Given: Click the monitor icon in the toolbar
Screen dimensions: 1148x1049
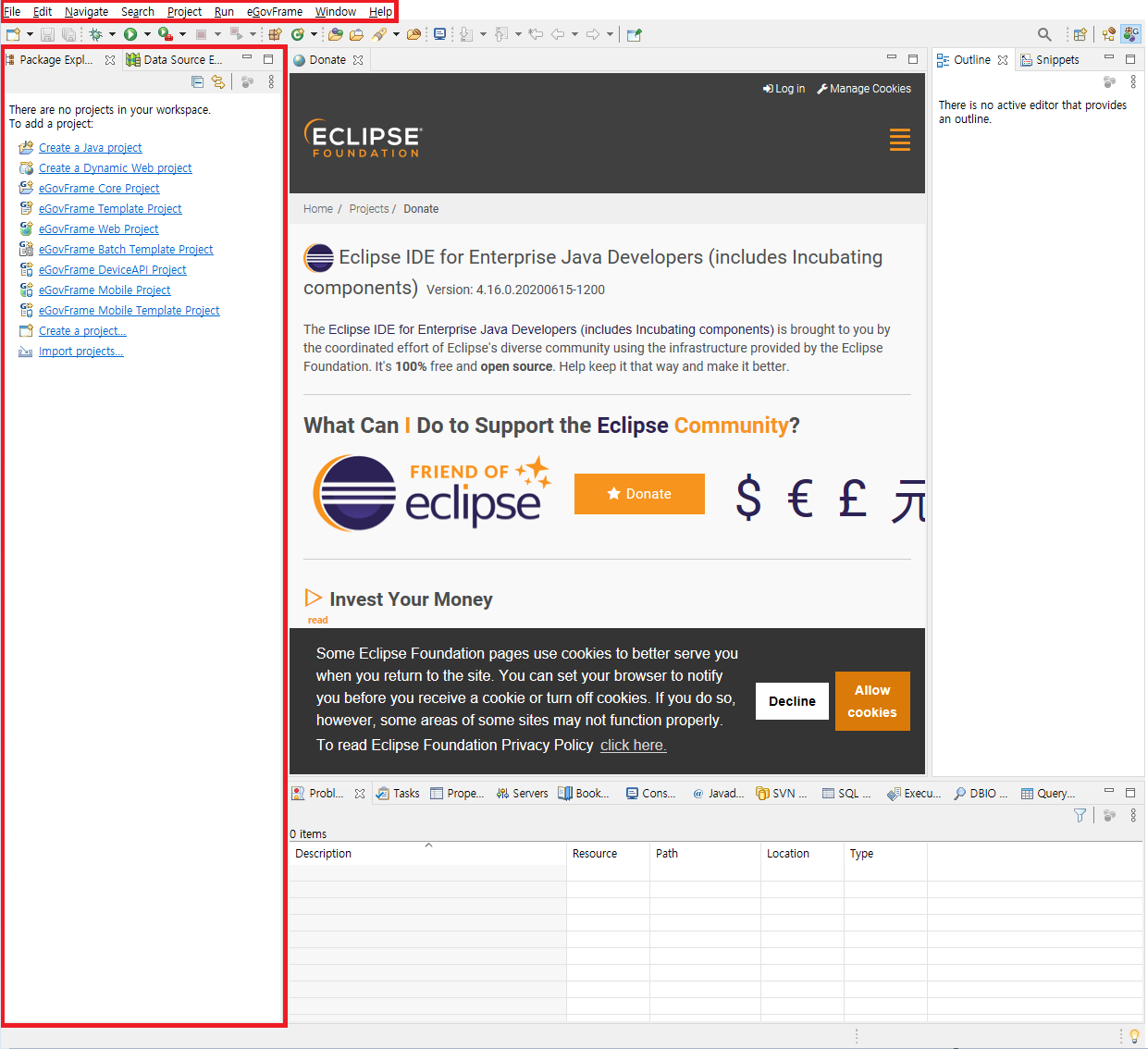Looking at the screenshot, I should tap(439, 34).
